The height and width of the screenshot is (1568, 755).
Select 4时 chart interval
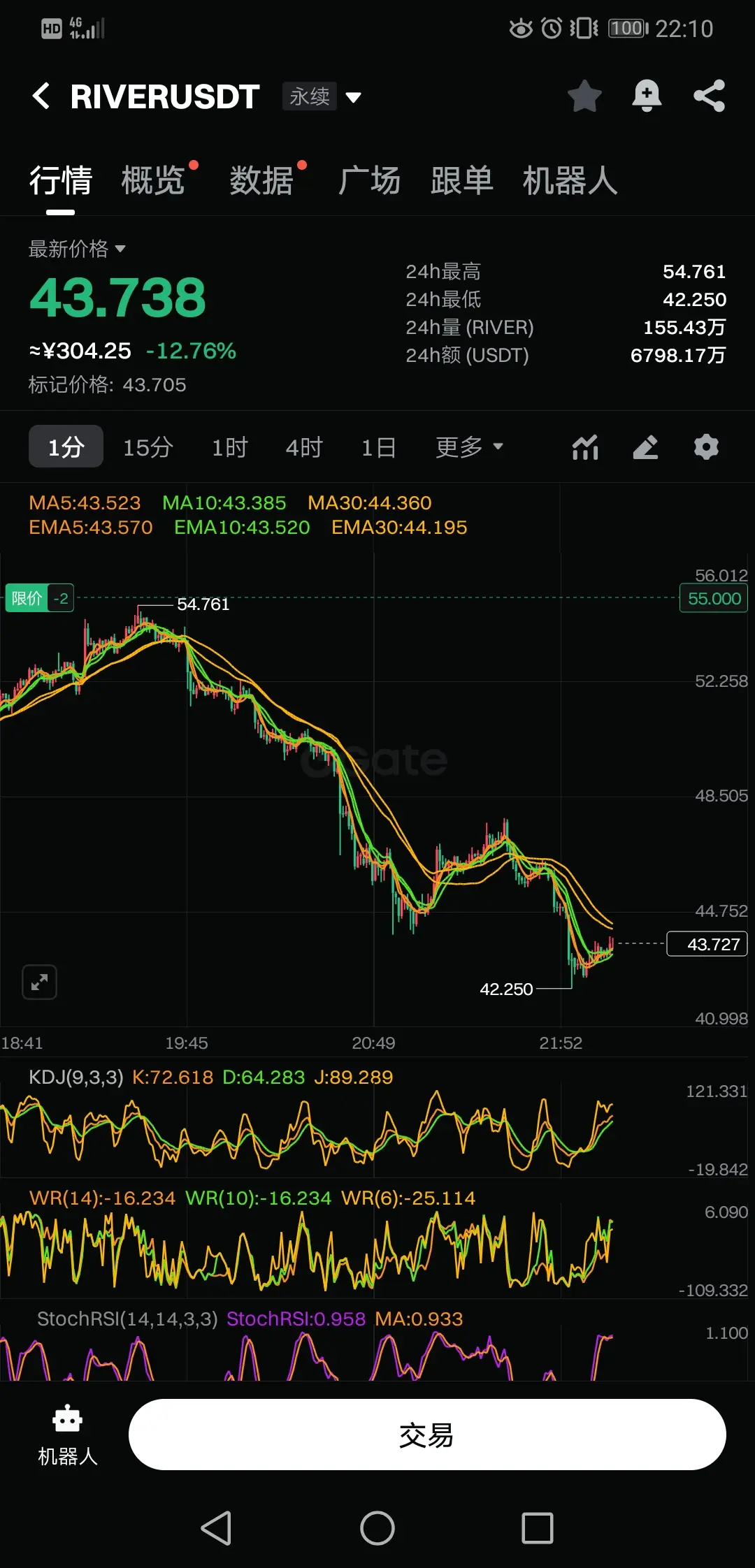304,447
